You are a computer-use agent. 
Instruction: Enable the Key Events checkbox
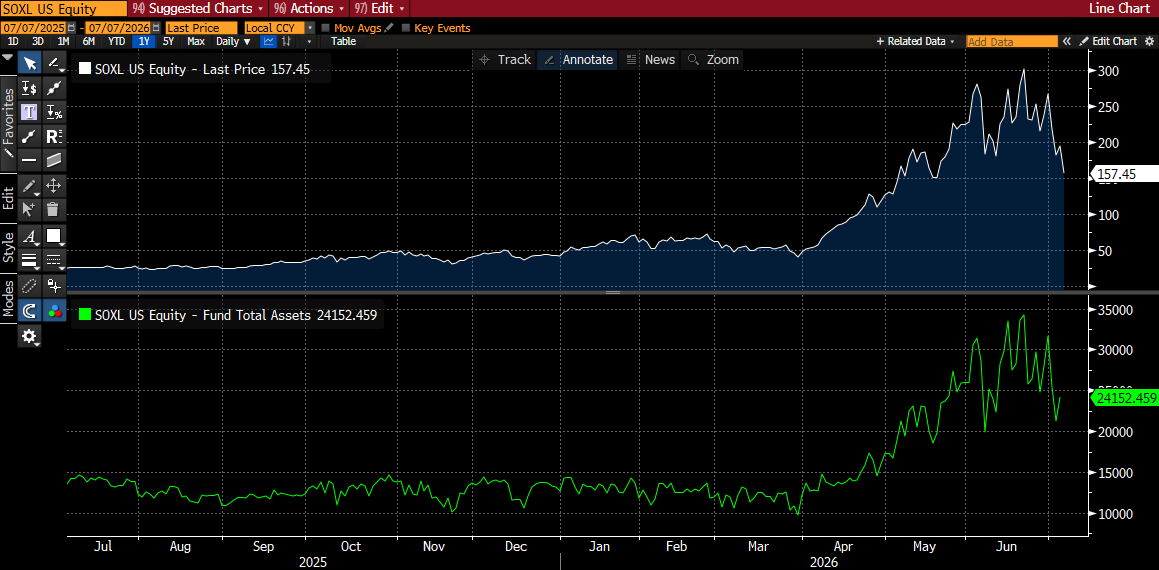[405, 28]
